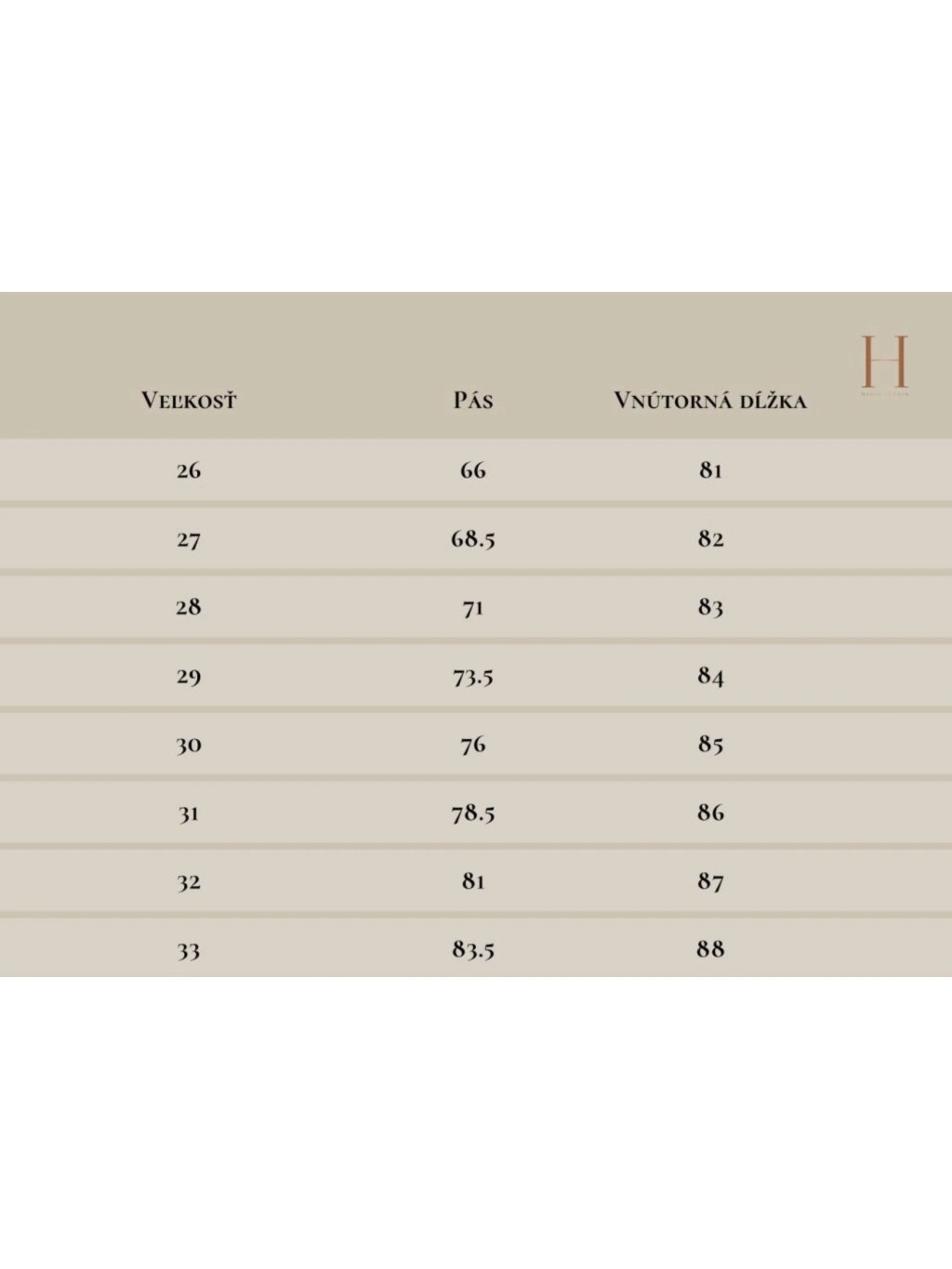
Task: Click the waist value 73.5
Action: [x=473, y=676]
